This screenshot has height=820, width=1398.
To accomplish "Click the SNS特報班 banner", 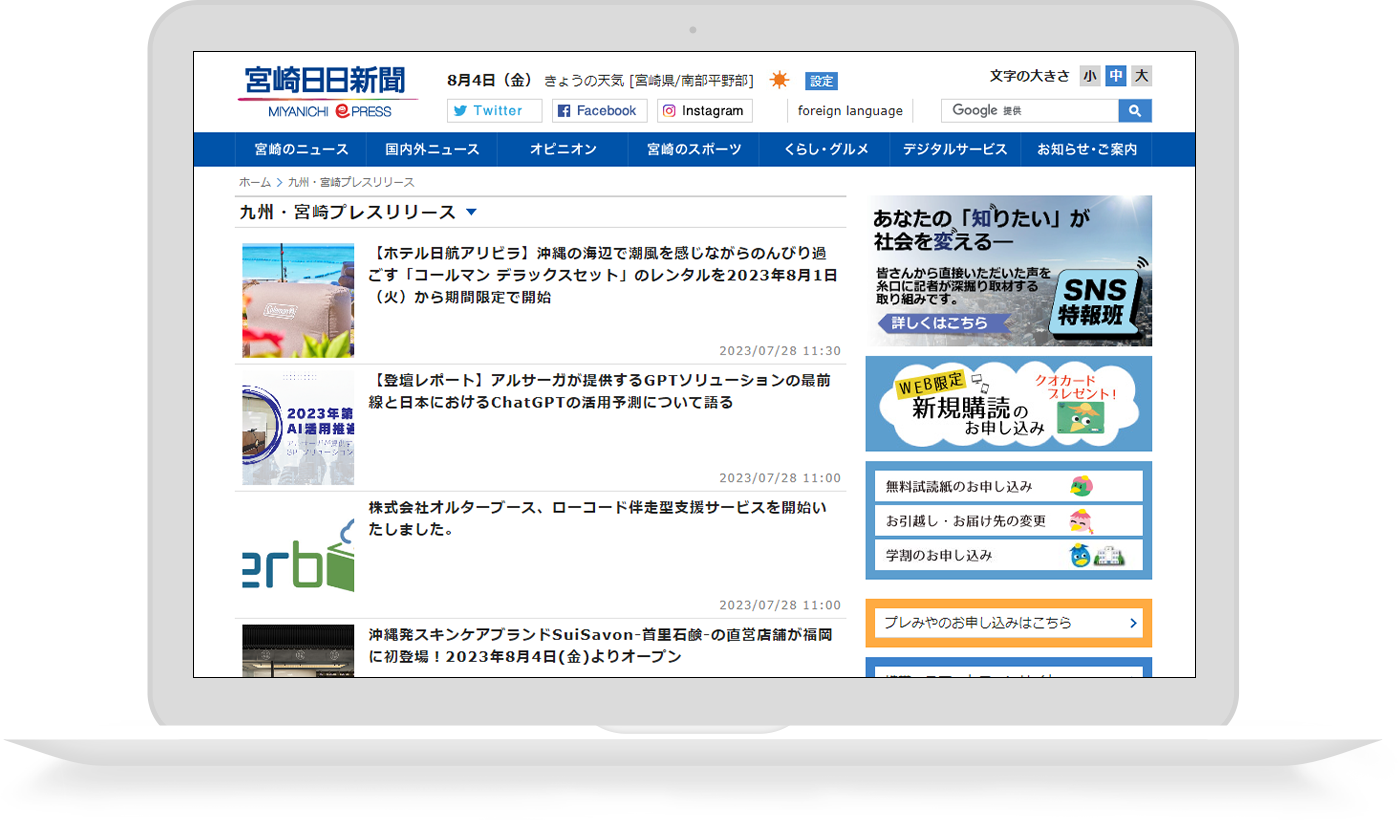I will click(1009, 270).
